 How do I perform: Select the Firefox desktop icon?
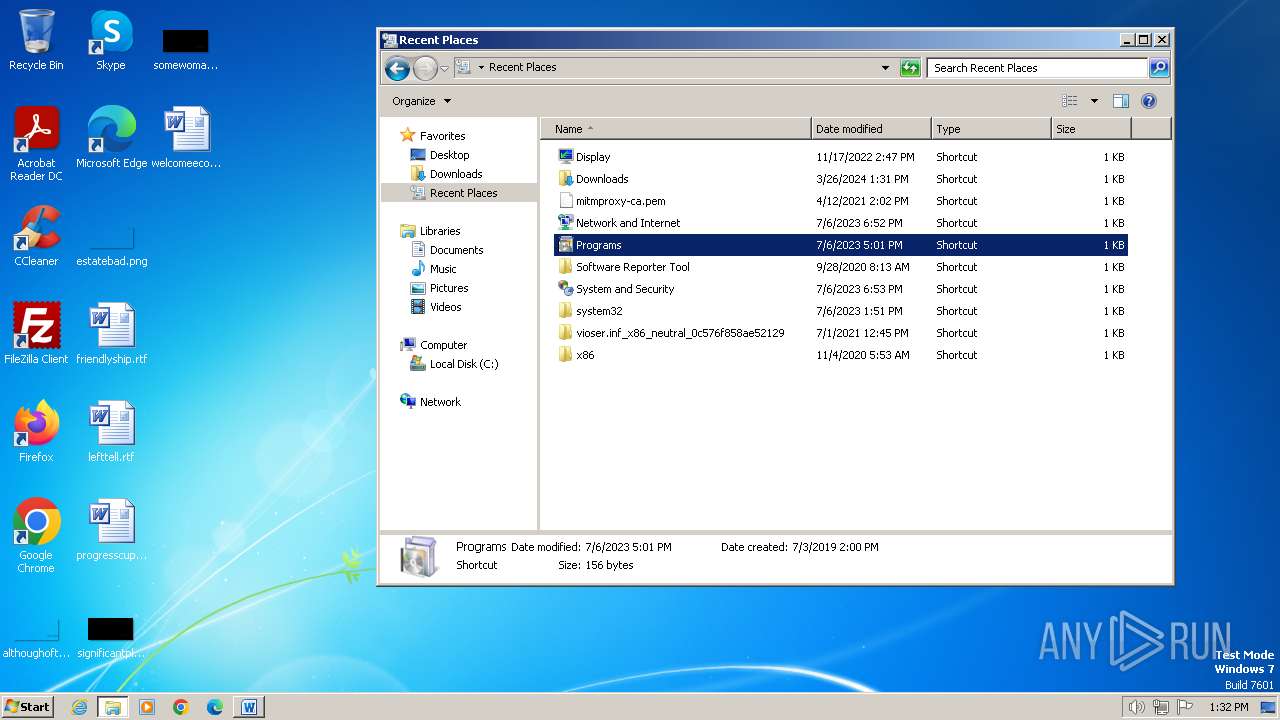click(36, 431)
